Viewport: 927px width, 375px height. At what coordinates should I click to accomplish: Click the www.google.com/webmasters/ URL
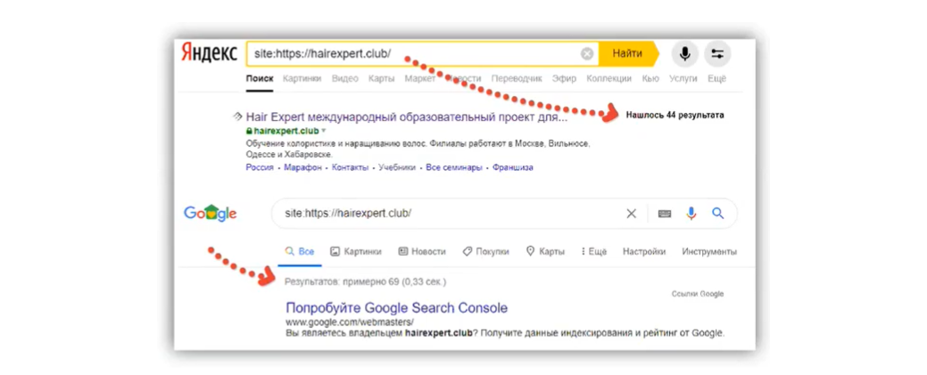[x=349, y=322]
